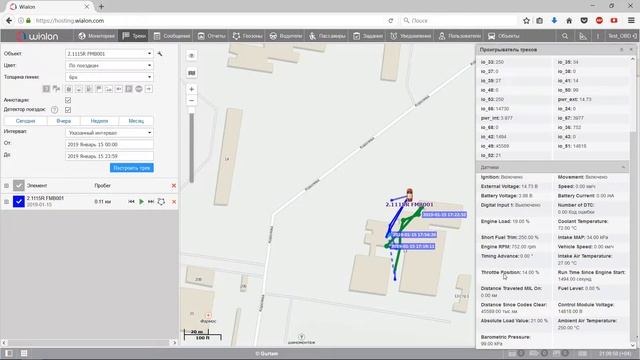
Task: Toggle the select-all tracks checkbox in header
Action: pyautogui.click(x=19, y=186)
